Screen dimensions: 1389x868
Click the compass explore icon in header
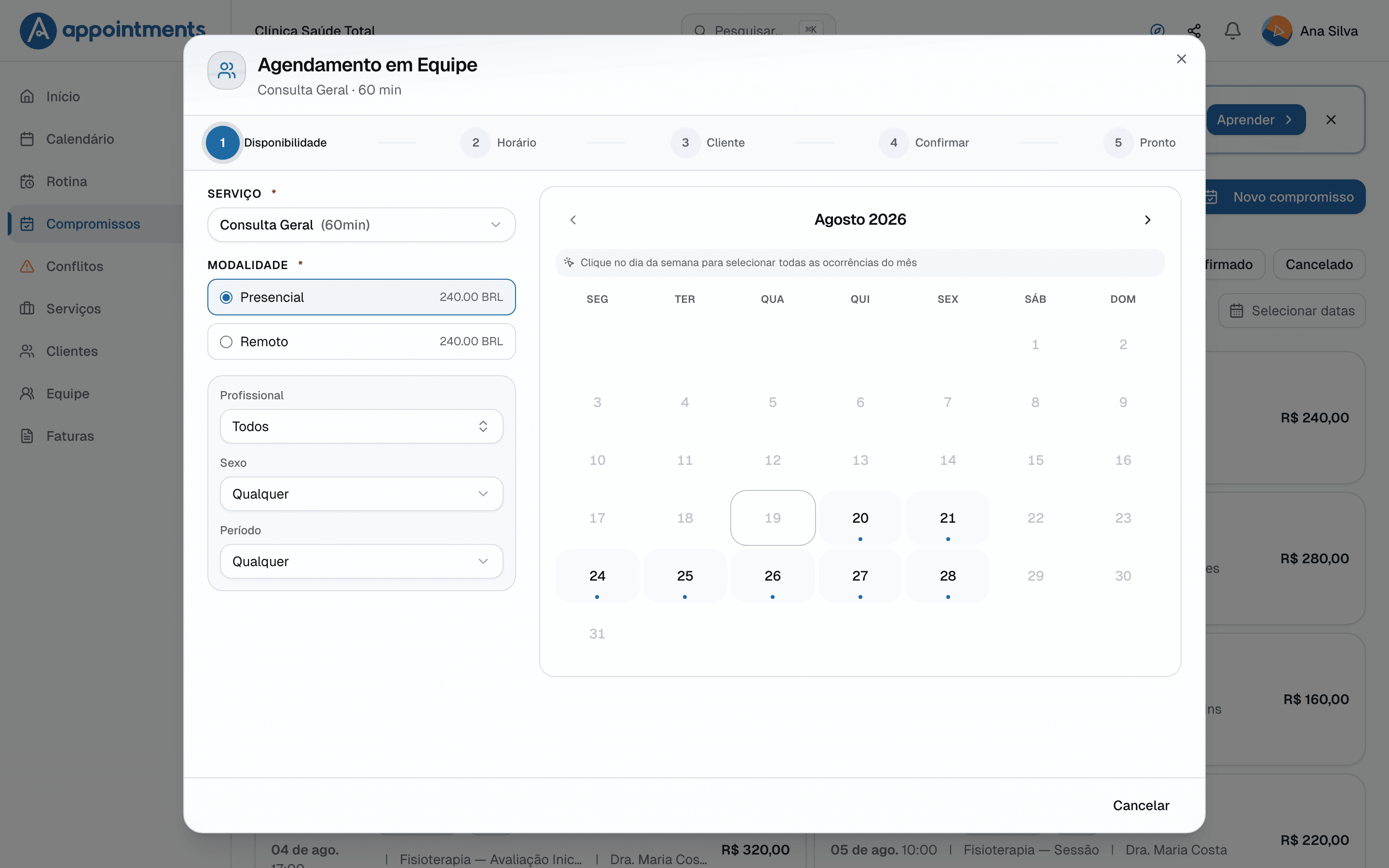point(1157,30)
